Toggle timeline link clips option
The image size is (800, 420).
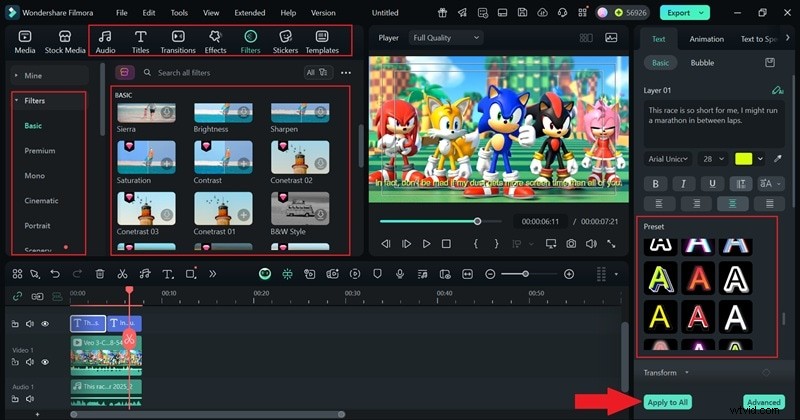17,296
